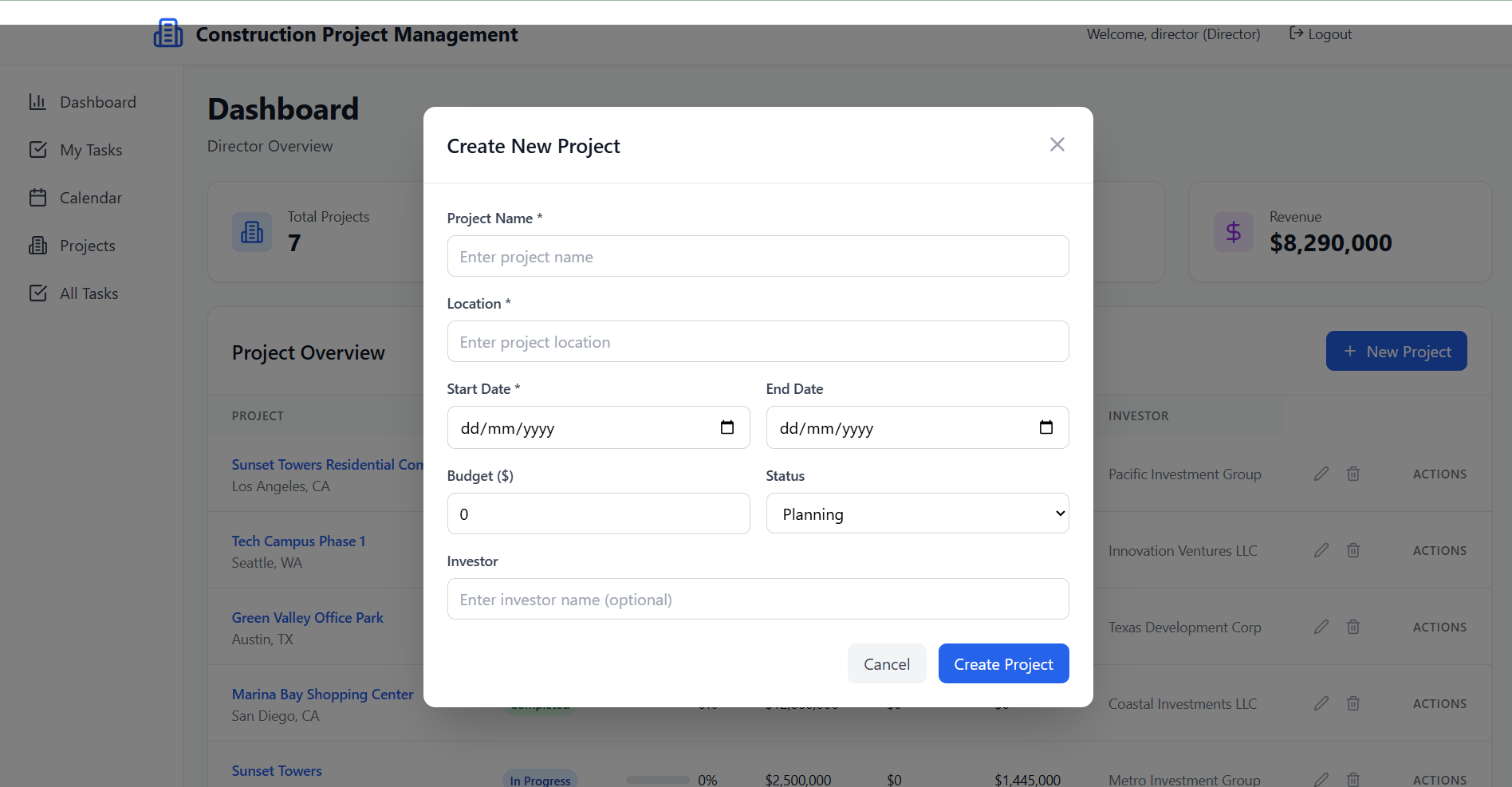Click into the Budget amount field
Screen dimensions: 1512x787
coord(598,514)
